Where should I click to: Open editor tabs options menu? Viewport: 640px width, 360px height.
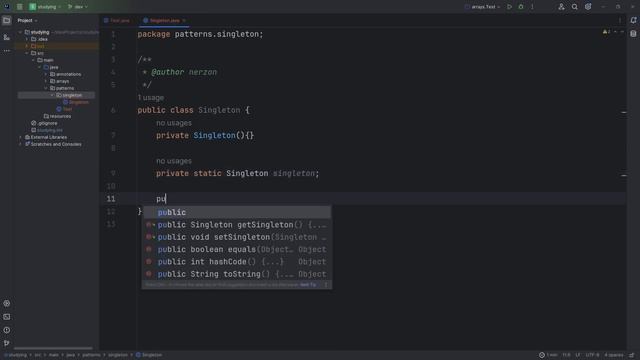coord(620,20)
